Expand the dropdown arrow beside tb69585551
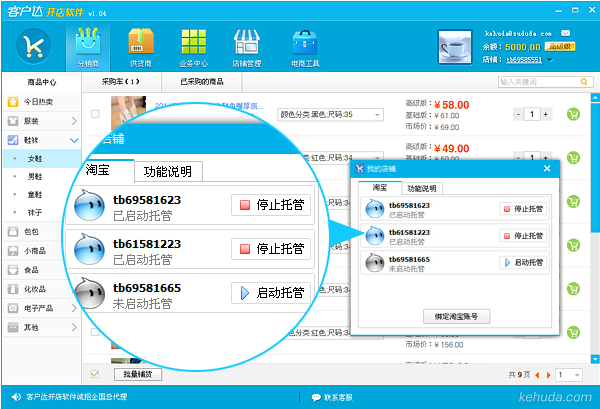 click(x=550, y=60)
